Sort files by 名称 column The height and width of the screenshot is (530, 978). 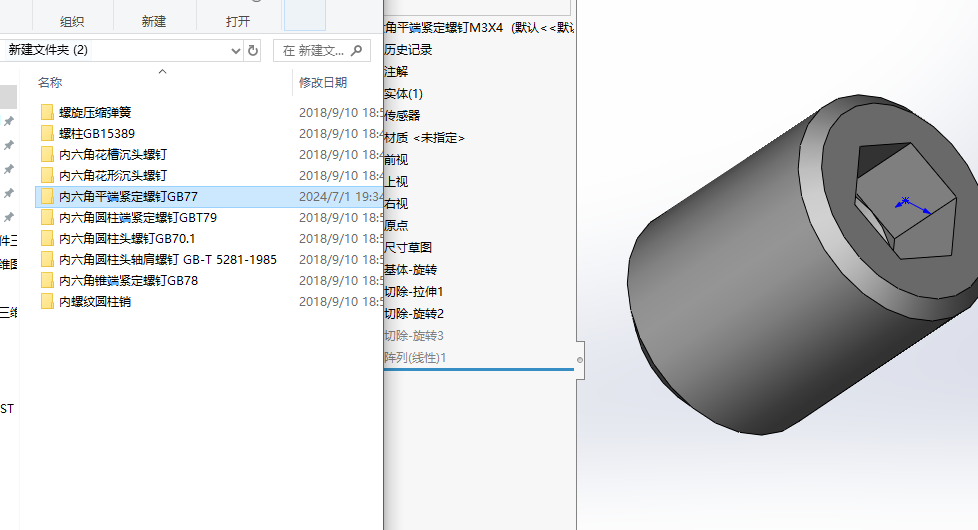point(50,82)
